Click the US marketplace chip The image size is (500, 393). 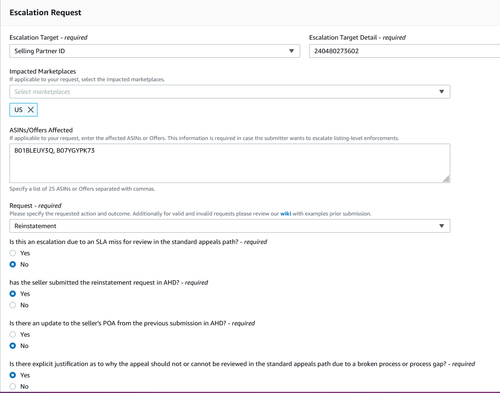pyautogui.click(x=23, y=110)
